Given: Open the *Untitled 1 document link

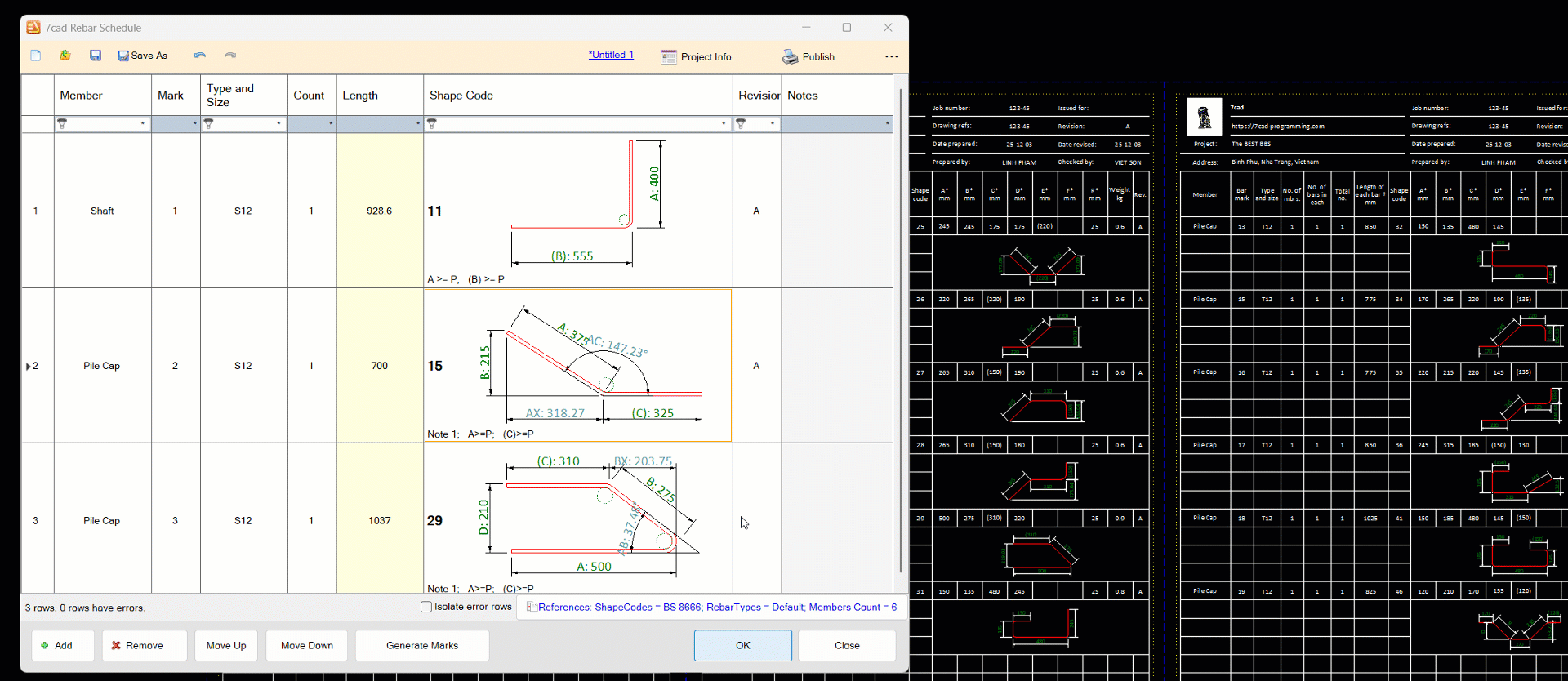Looking at the screenshot, I should pos(611,55).
